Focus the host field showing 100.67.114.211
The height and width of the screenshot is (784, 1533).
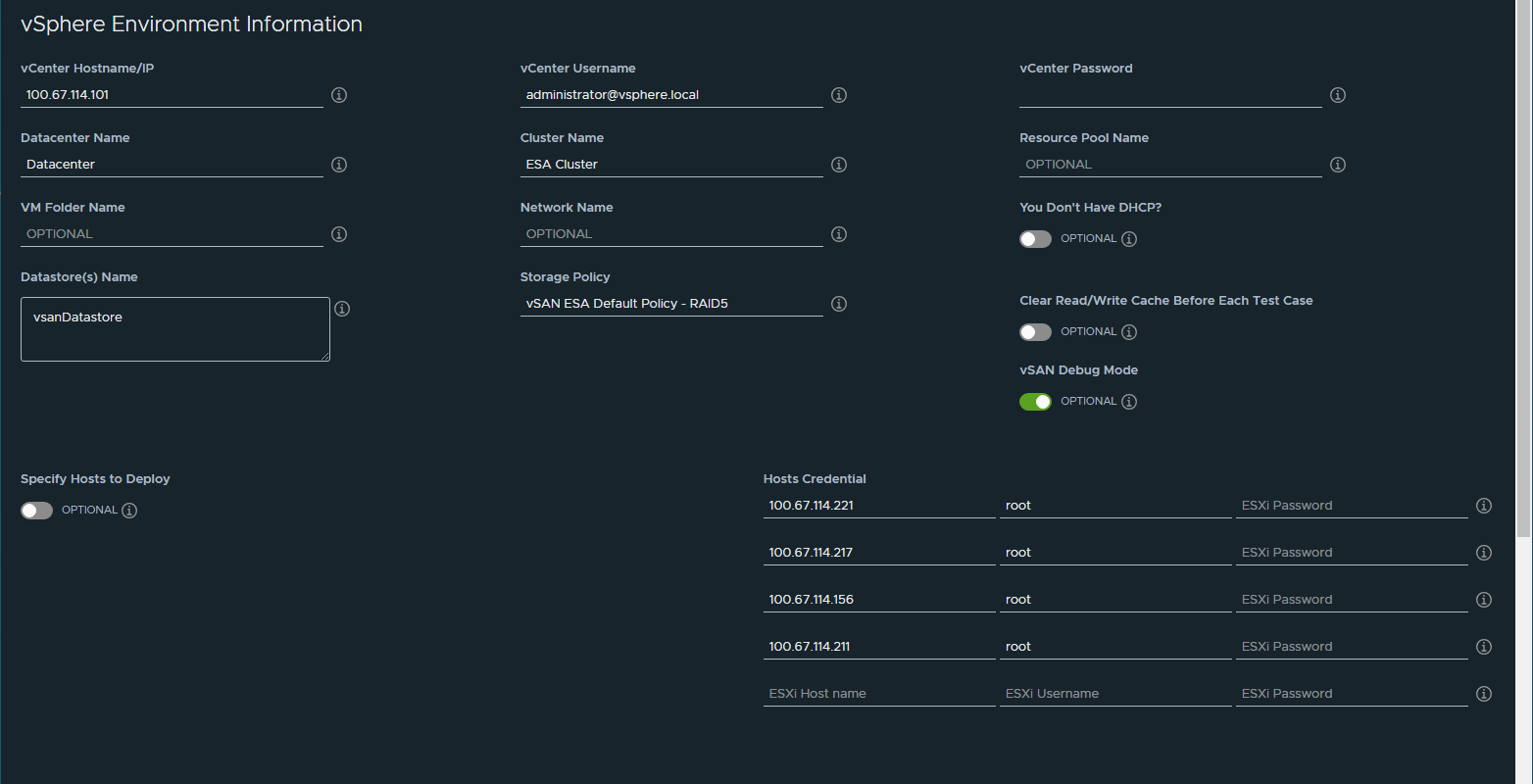pos(879,647)
